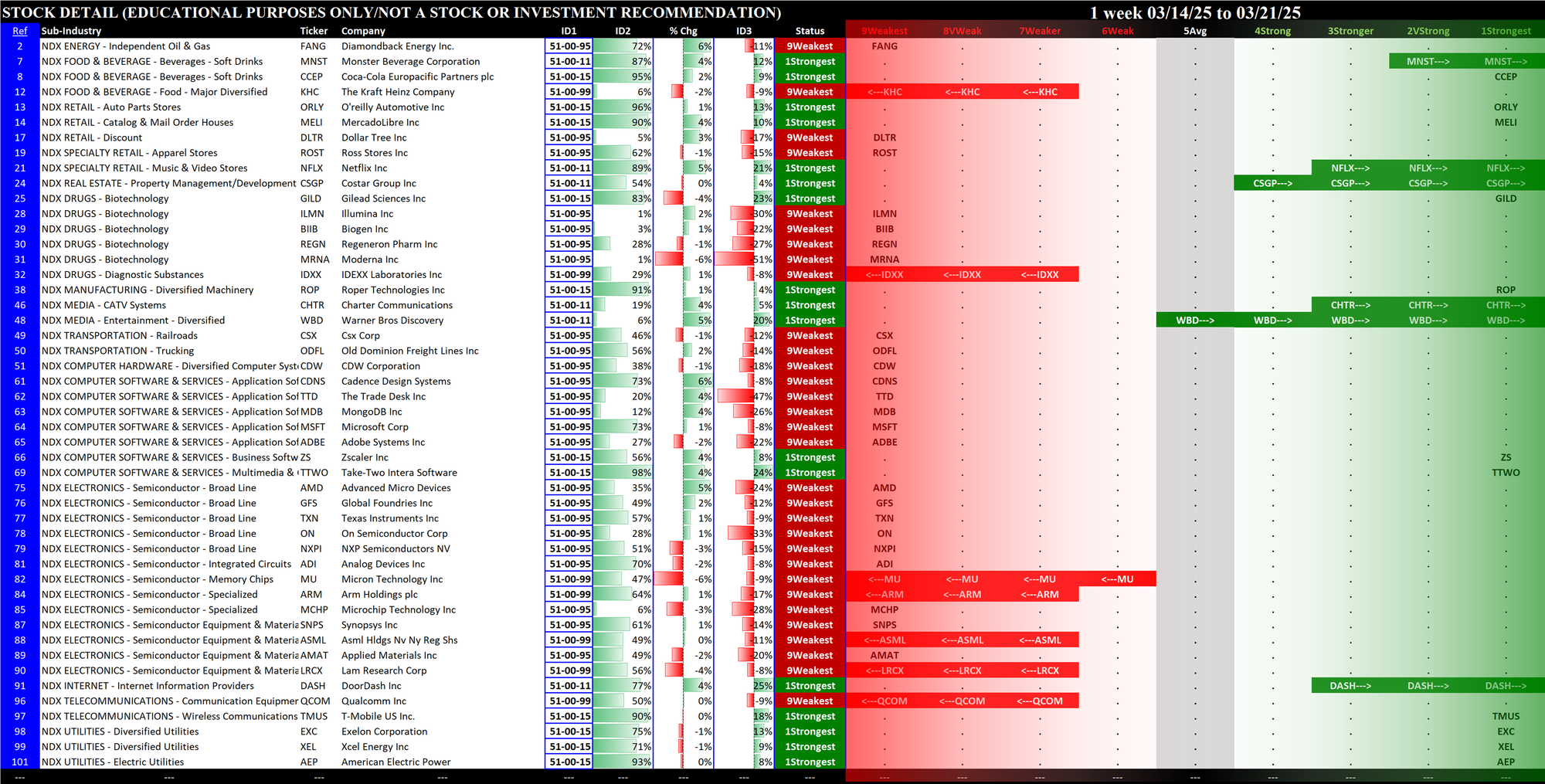Screen dimensions: 1545x784
Task: Click the 6Weak column header
Action: [x=1118, y=31]
